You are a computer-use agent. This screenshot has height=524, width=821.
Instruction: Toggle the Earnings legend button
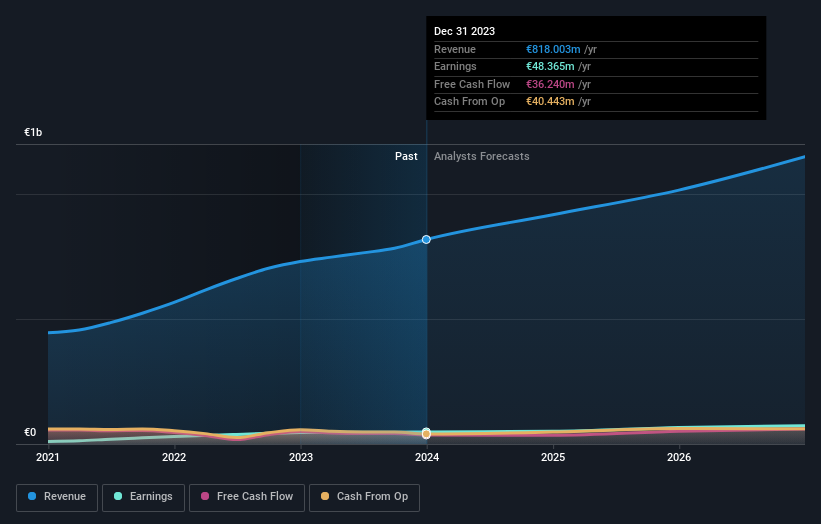[x=143, y=497]
